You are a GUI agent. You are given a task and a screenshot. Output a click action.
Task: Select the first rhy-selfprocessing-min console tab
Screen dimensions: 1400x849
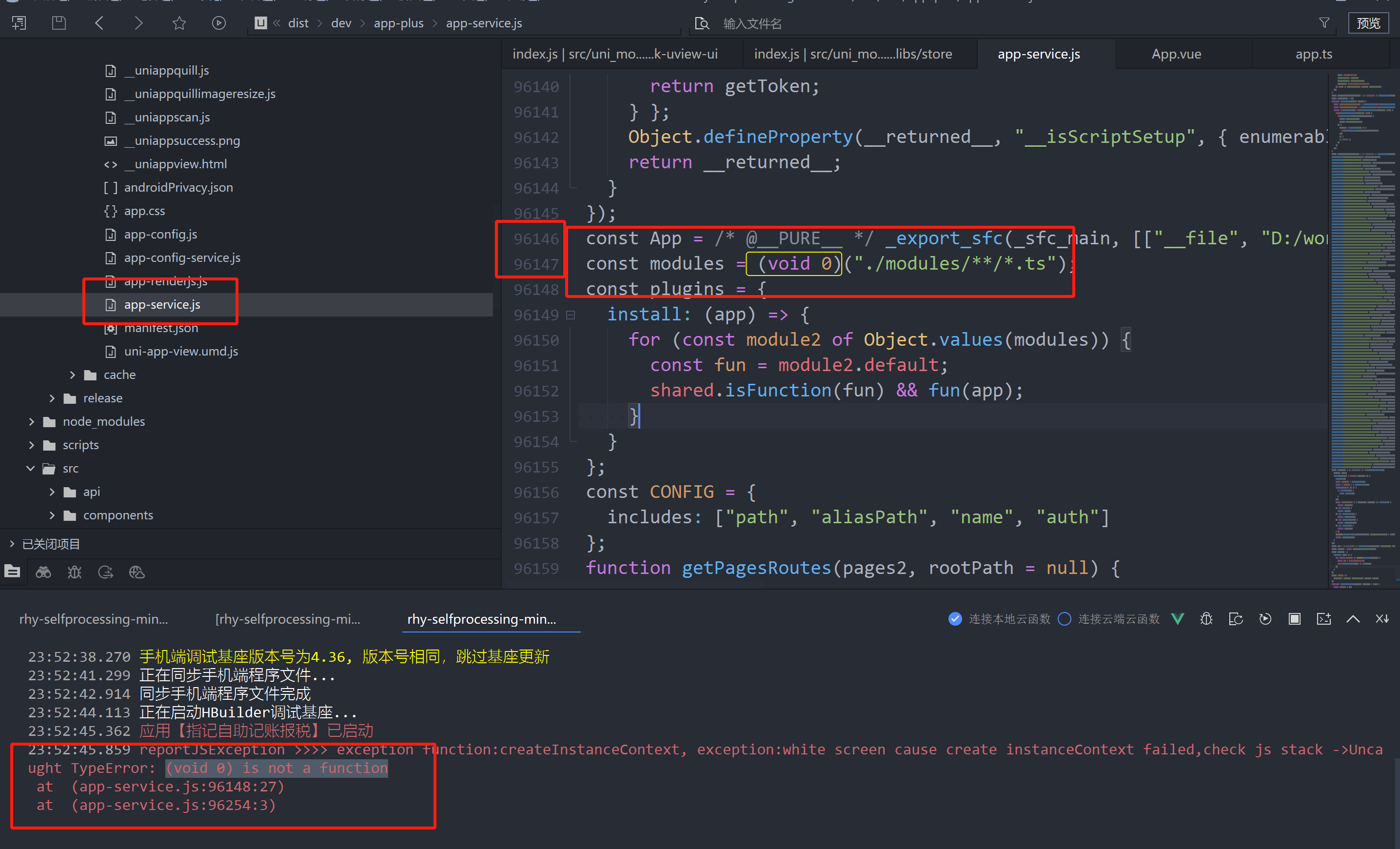(x=94, y=619)
